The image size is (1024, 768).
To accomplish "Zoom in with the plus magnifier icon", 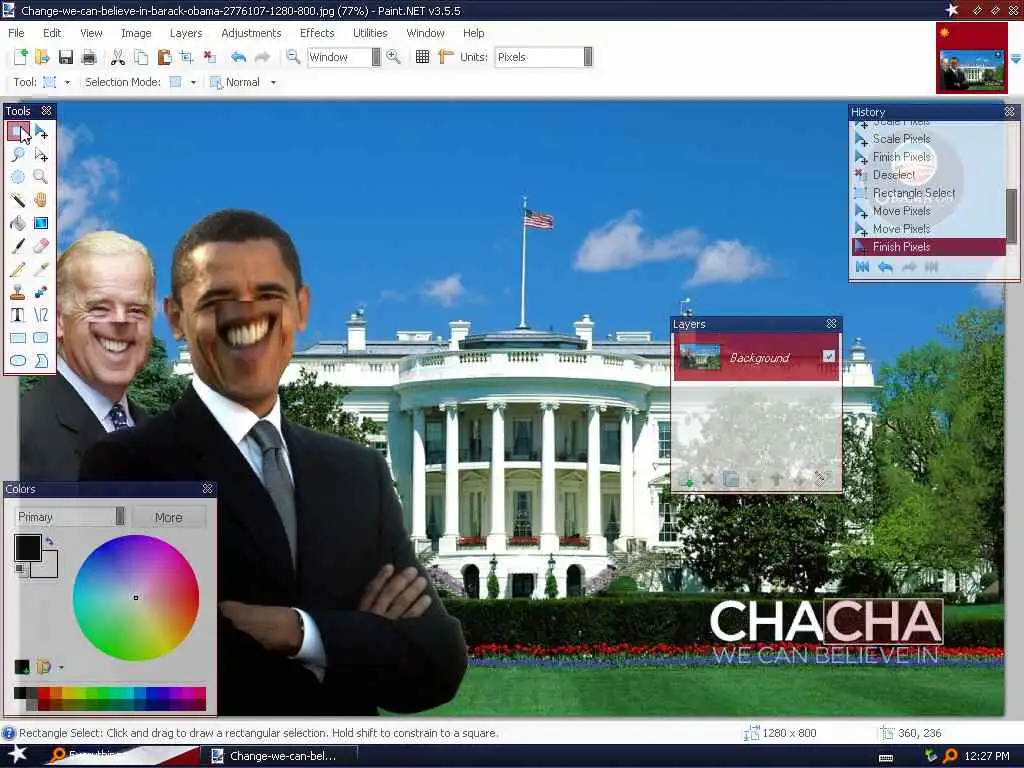I will pos(393,57).
